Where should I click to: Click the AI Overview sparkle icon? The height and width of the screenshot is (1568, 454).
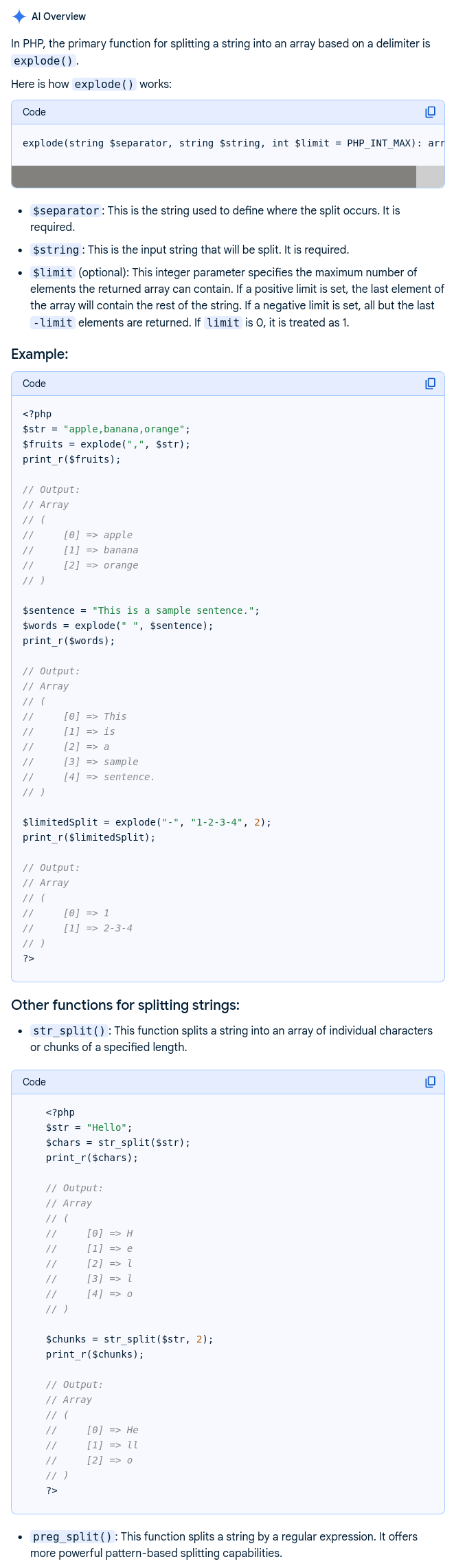[x=19, y=16]
